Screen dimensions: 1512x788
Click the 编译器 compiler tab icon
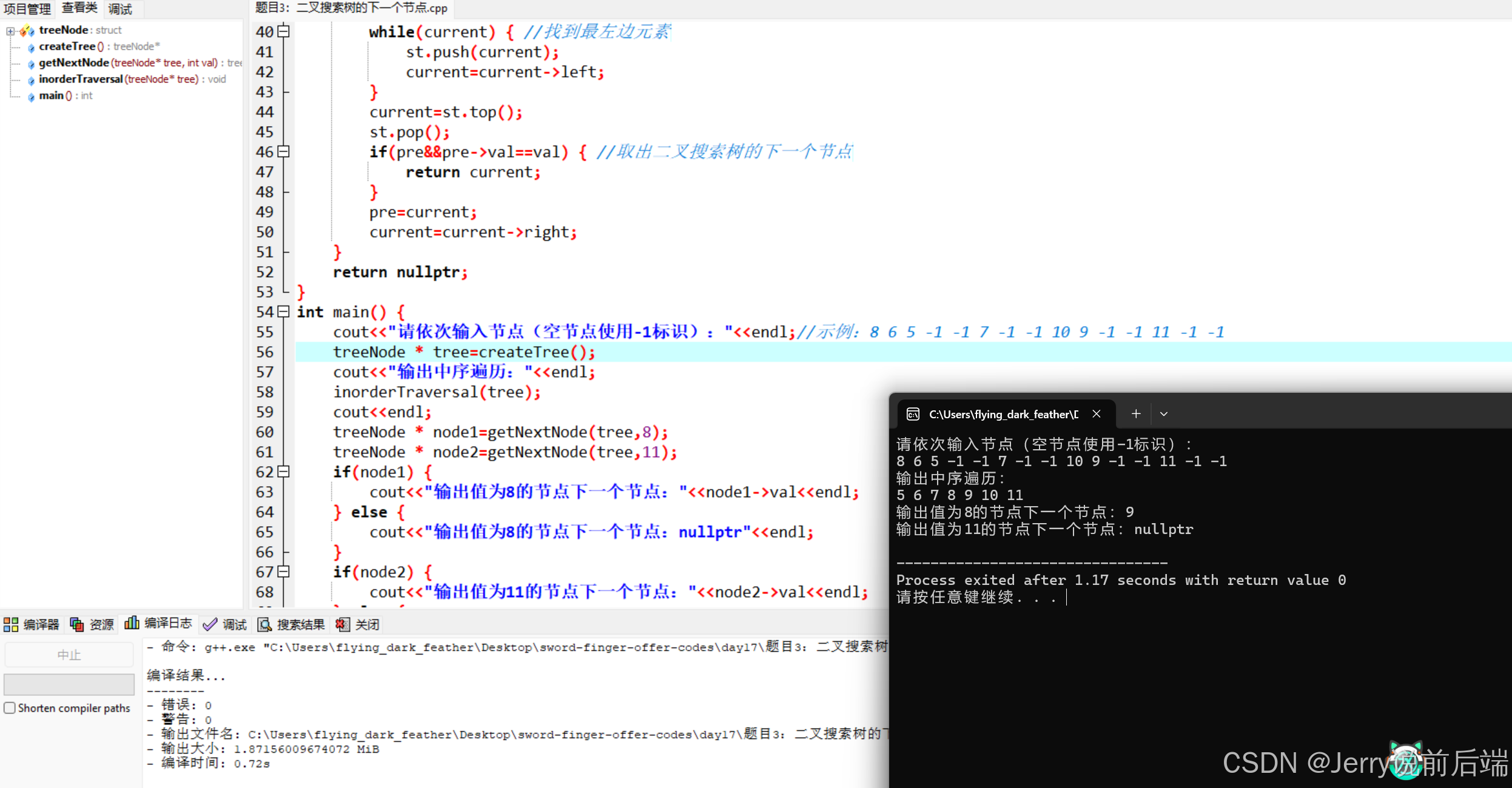coord(11,624)
